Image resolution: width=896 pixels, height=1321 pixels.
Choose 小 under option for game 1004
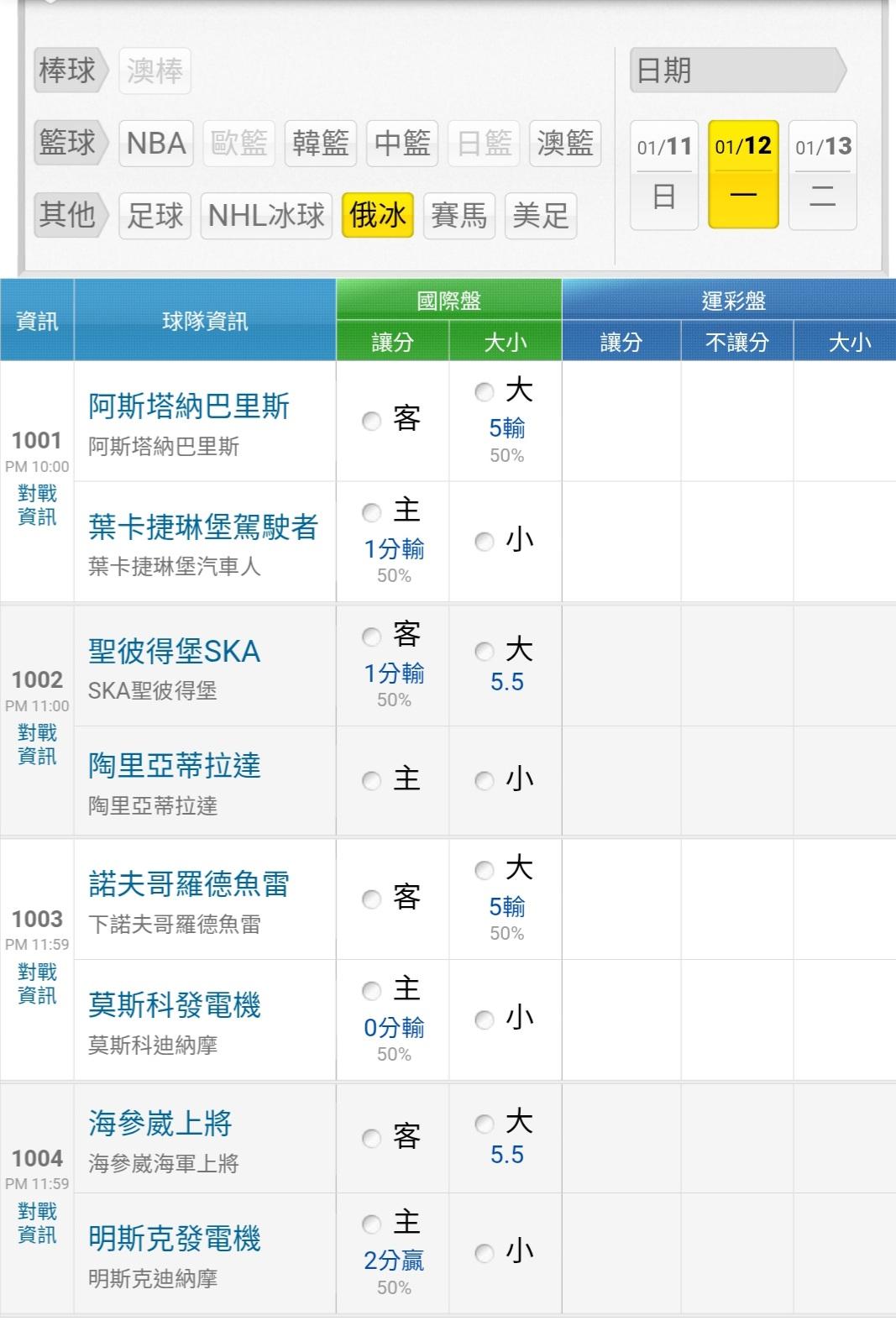coord(485,1254)
